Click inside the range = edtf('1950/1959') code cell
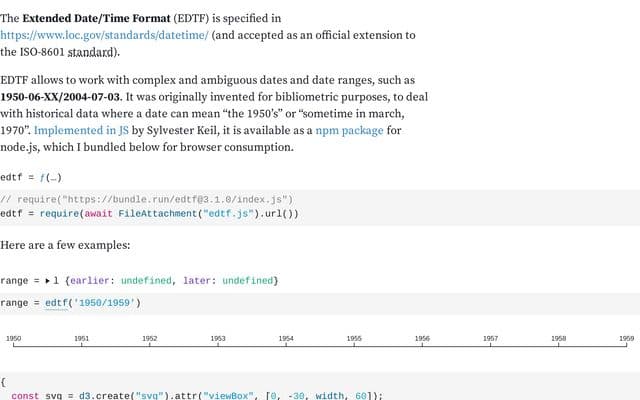 pos(320,303)
